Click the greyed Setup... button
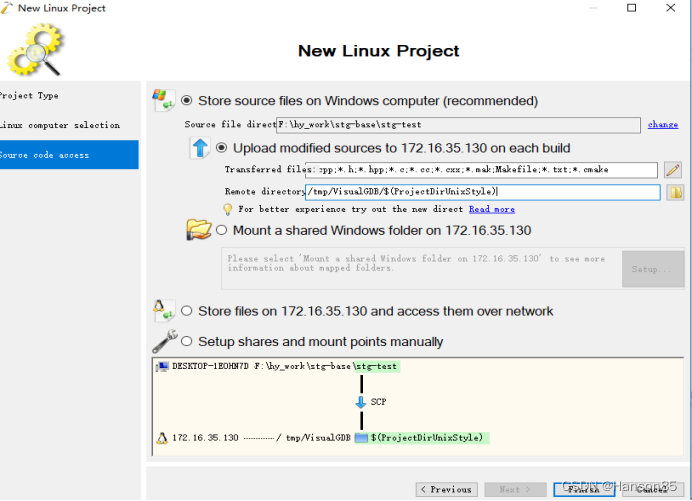 pos(653,269)
